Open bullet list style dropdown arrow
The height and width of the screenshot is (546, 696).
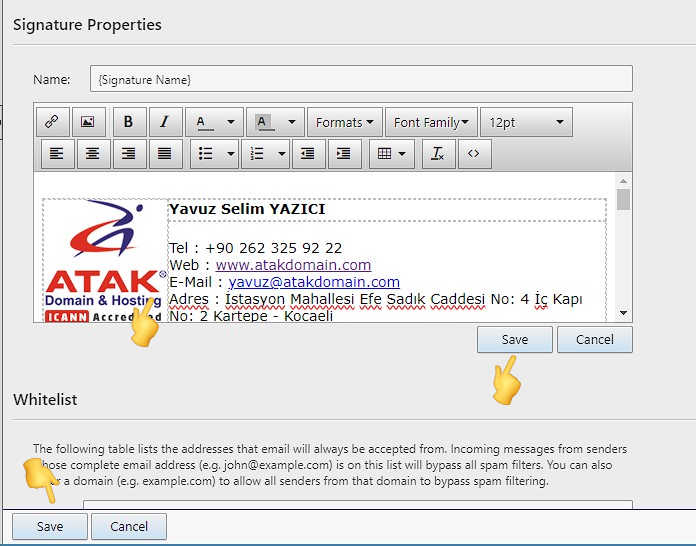click(x=231, y=154)
